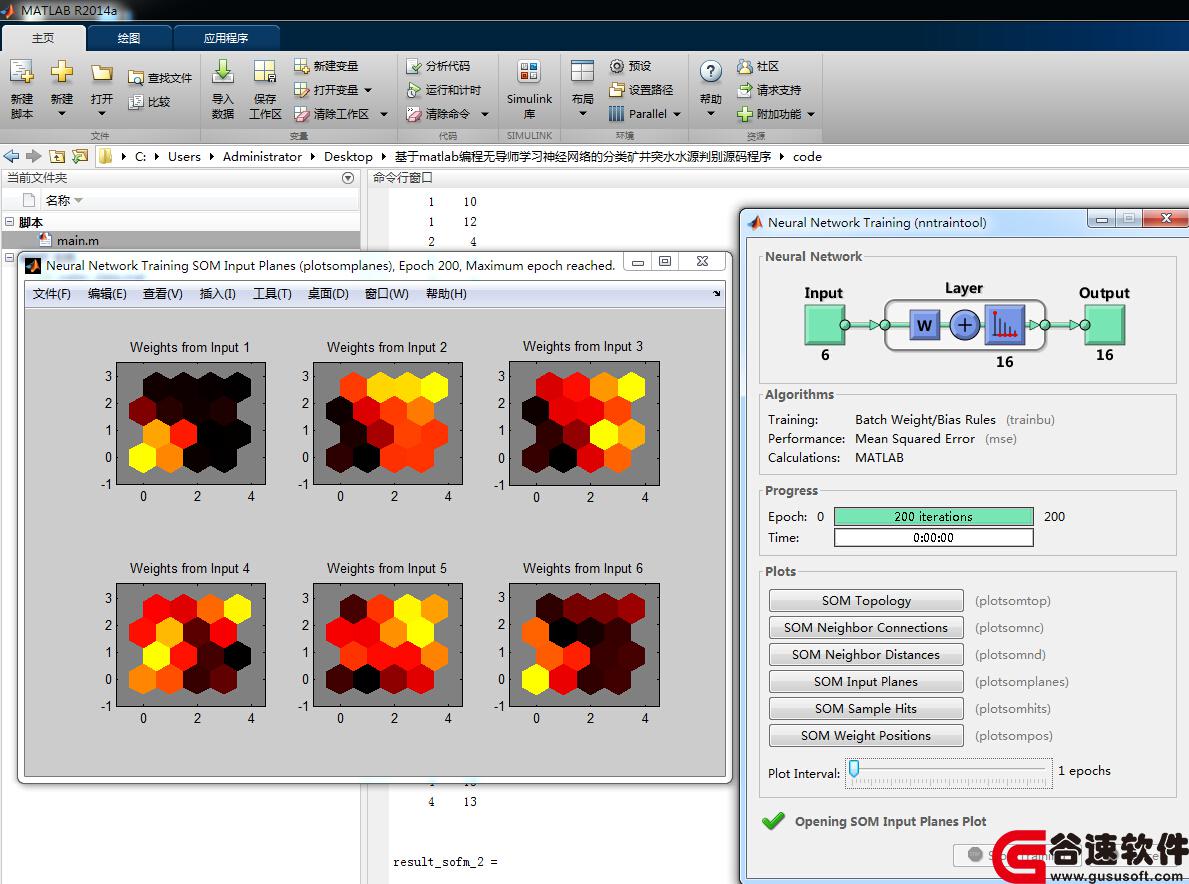
Task: Open the File (文件) menu in figure window
Action: click(52, 294)
